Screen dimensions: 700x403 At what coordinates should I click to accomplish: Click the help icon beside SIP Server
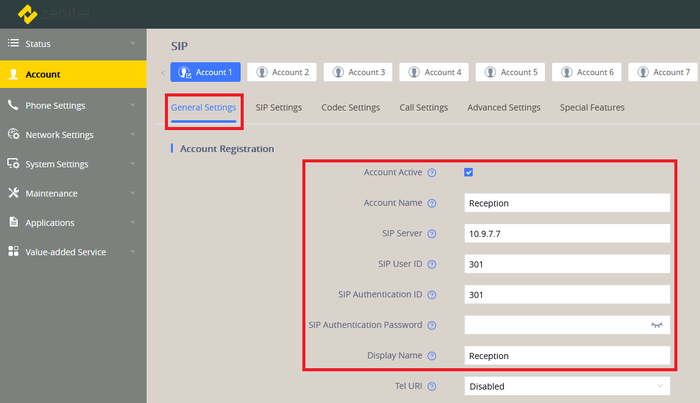[432, 234]
